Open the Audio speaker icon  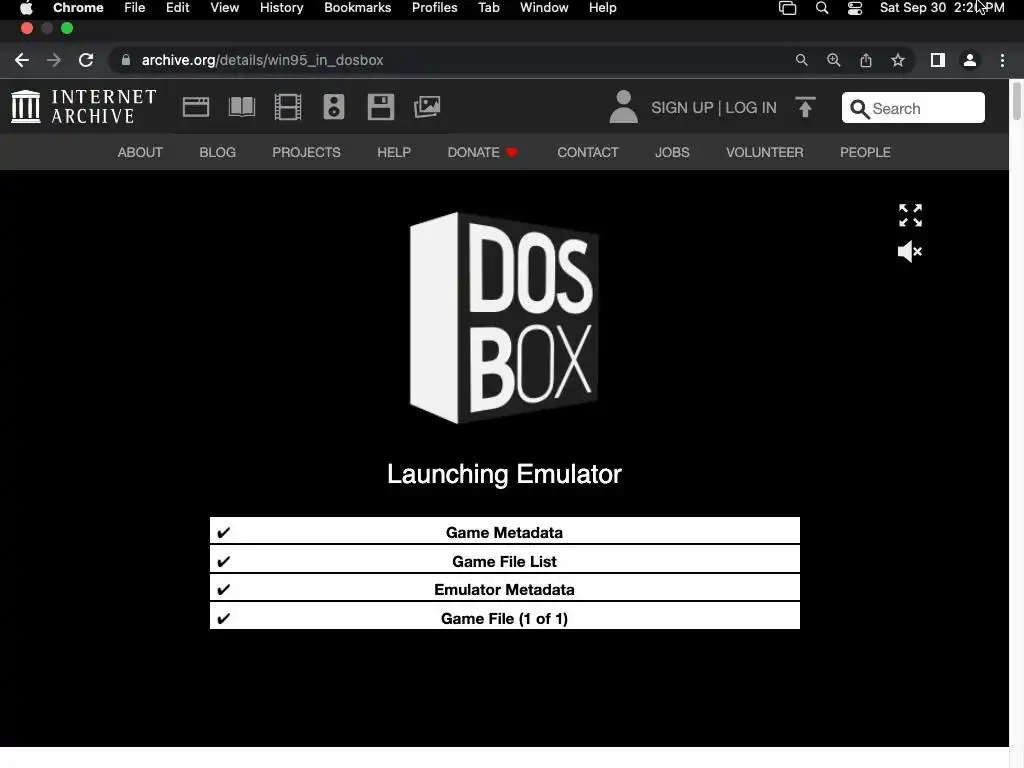[334, 107]
